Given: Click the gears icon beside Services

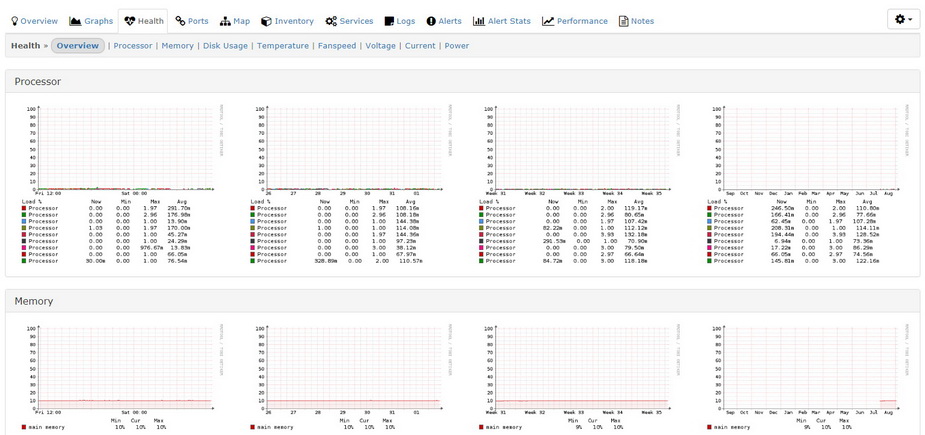Looking at the screenshot, I should [331, 21].
